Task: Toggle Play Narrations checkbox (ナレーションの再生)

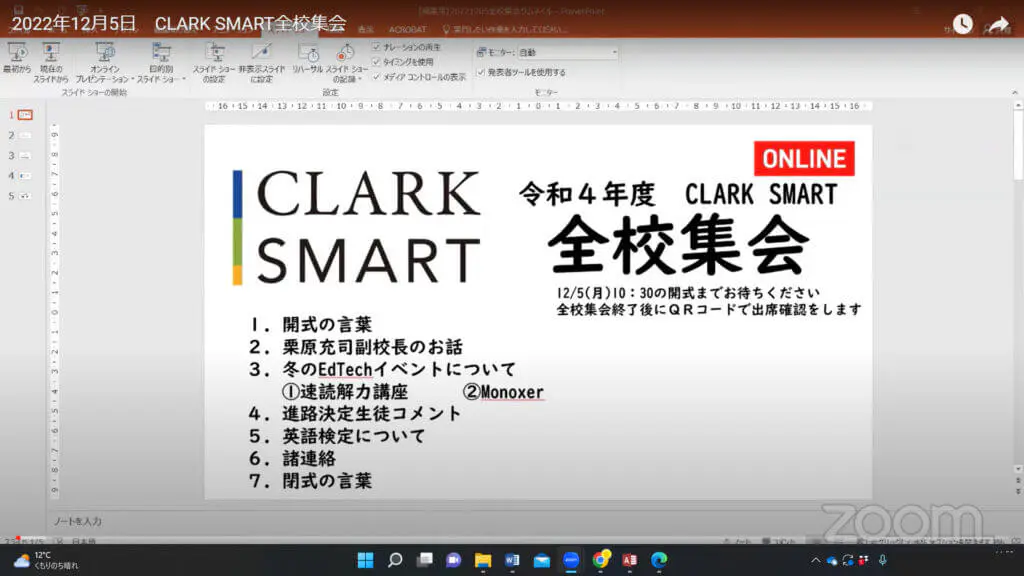Action: (x=376, y=47)
